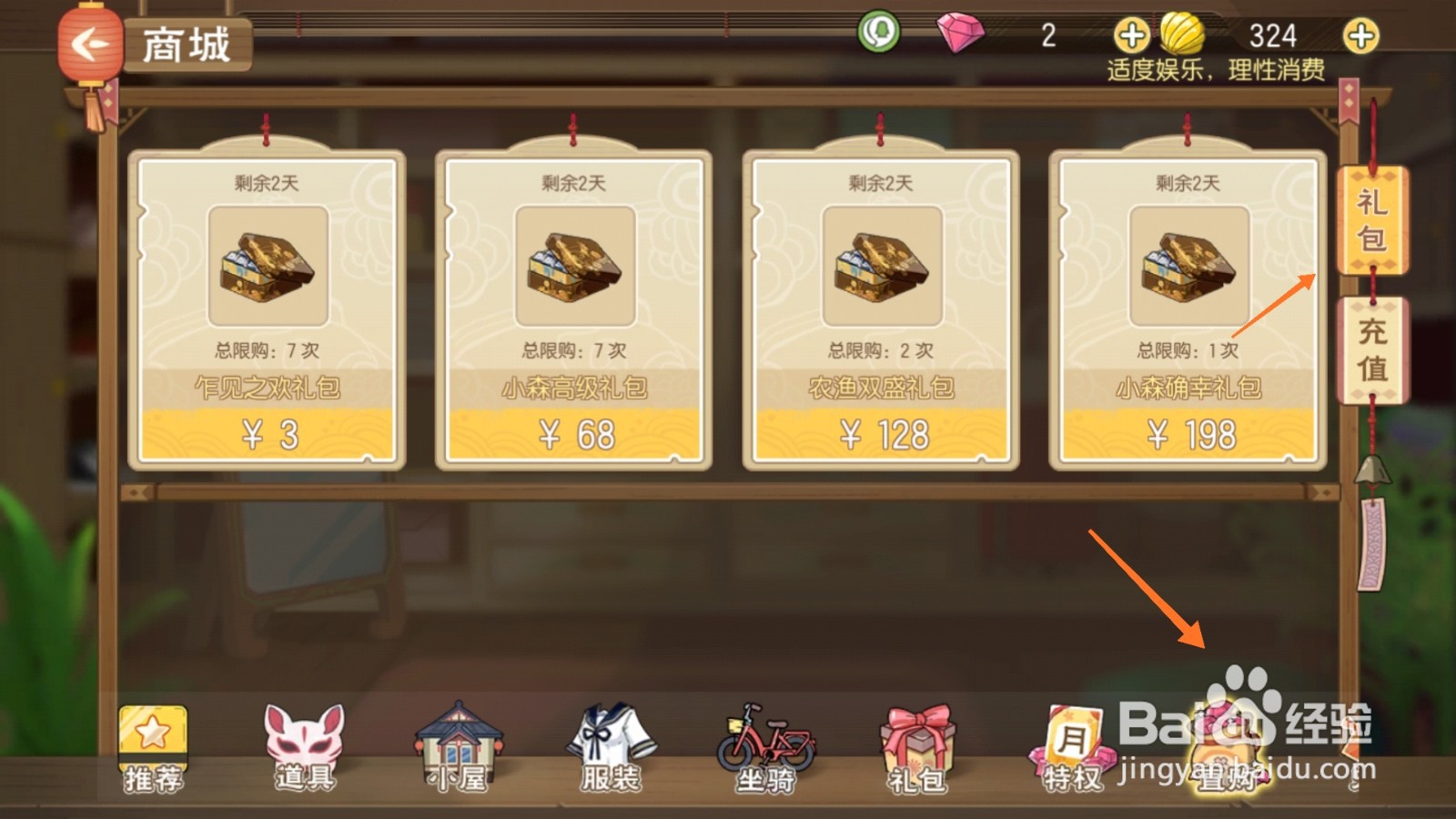The width and height of the screenshot is (1456, 819).
Task: Tap the pink gem currency icon
Action: coord(960,35)
